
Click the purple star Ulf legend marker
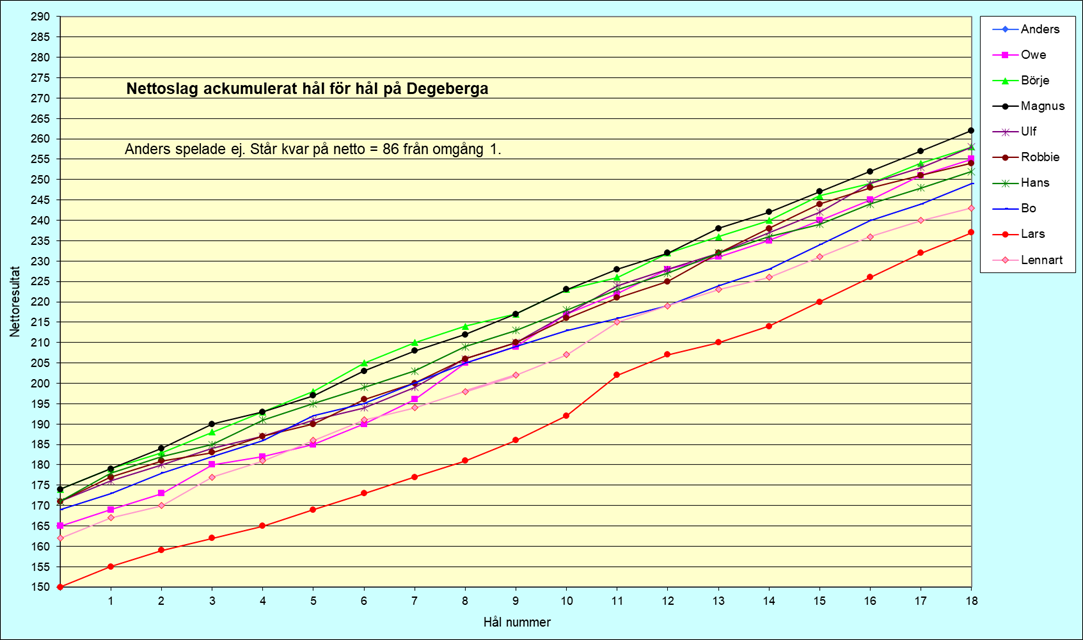tap(1000, 132)
